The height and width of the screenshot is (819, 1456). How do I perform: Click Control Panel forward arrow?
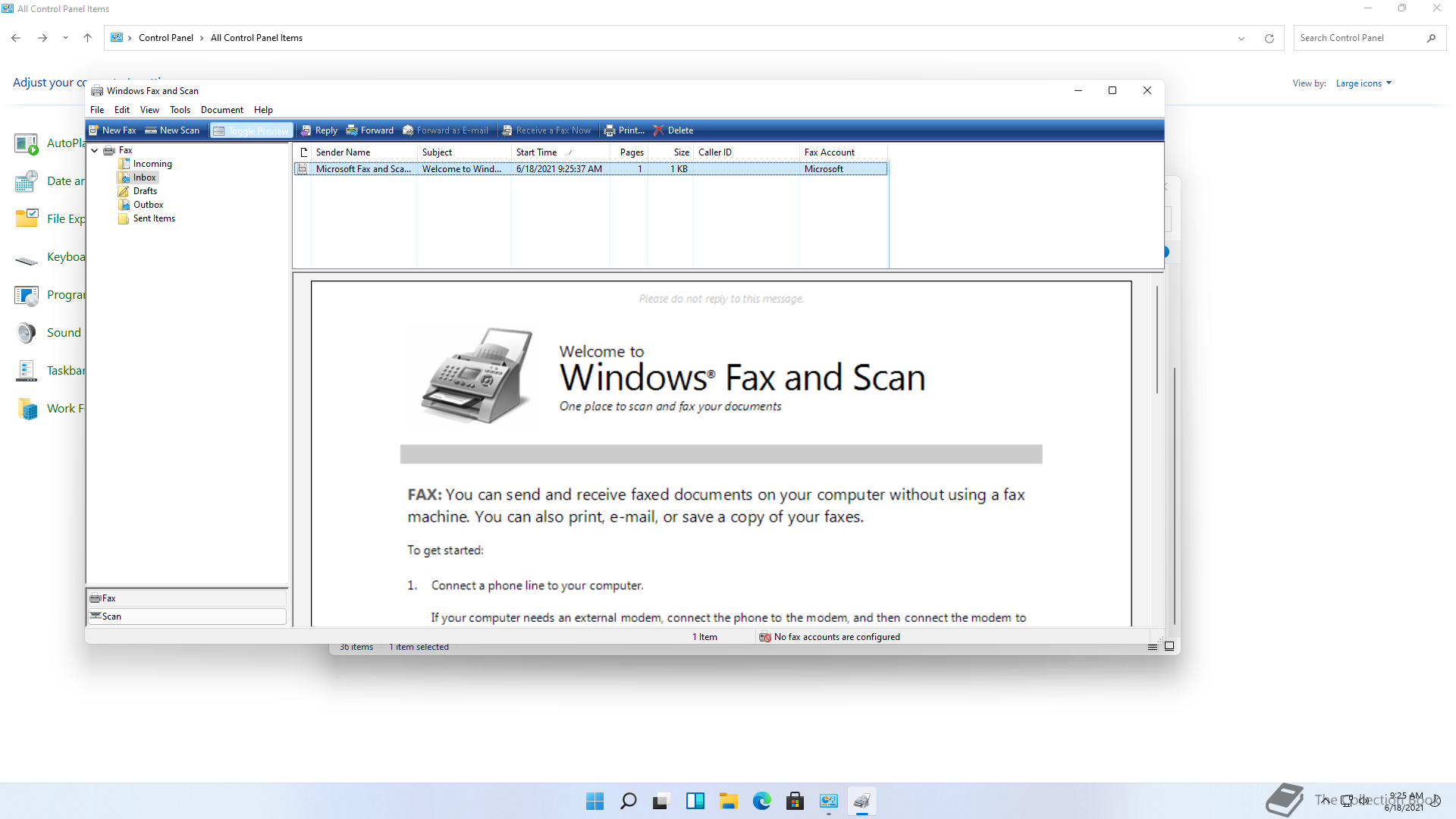pyautogui.click(x=42, y=38)
